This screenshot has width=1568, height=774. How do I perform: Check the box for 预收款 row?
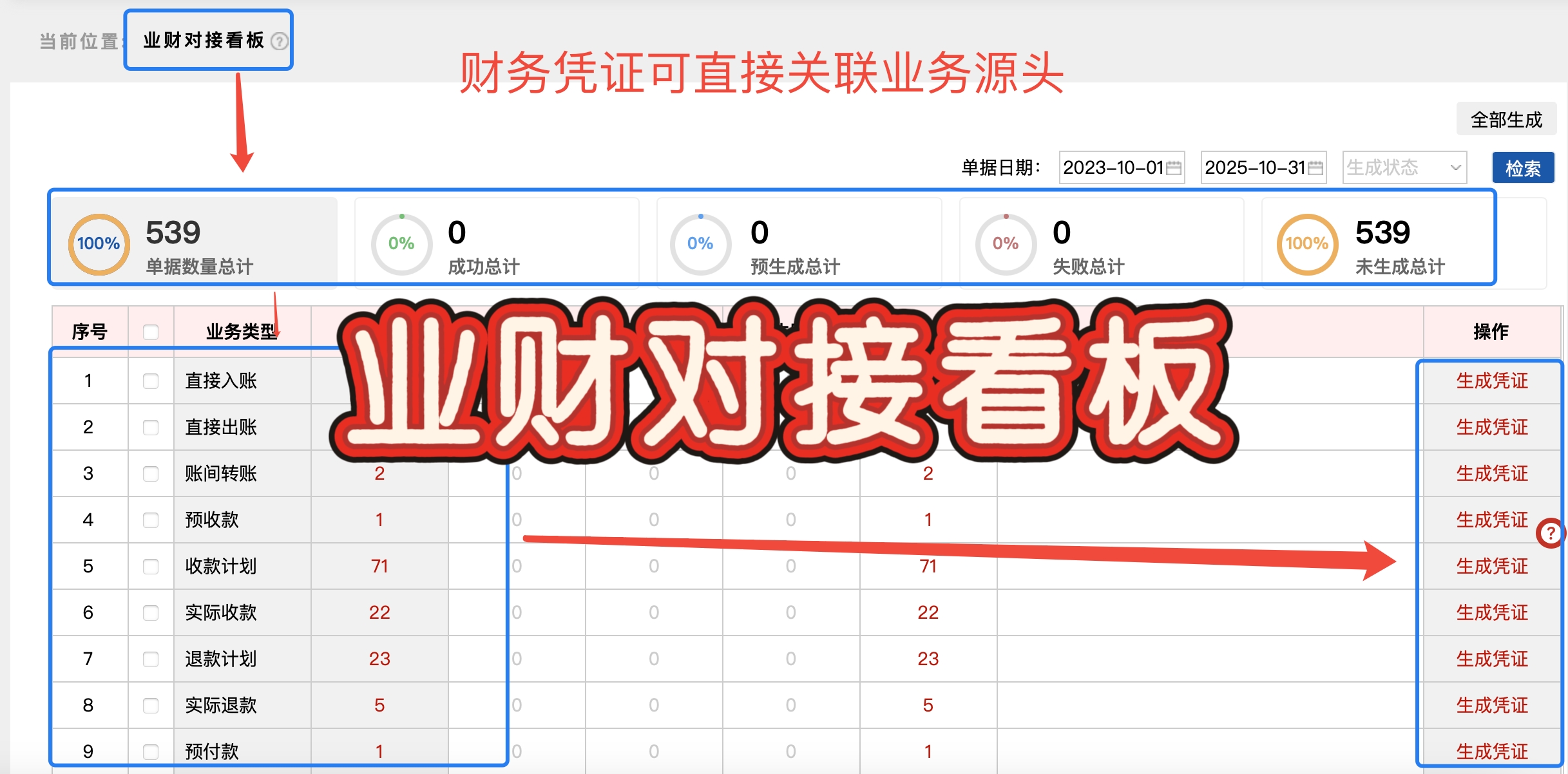tap(151, 520)
